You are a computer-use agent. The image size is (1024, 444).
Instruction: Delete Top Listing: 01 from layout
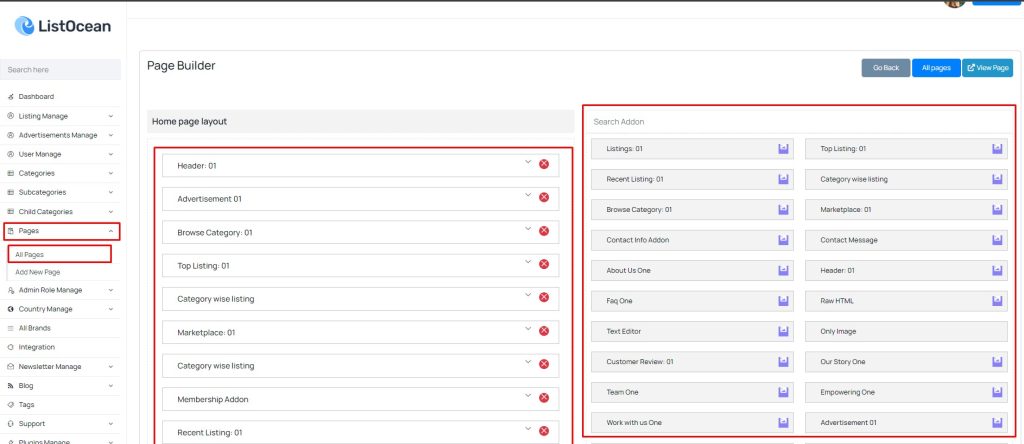(543, 264)
